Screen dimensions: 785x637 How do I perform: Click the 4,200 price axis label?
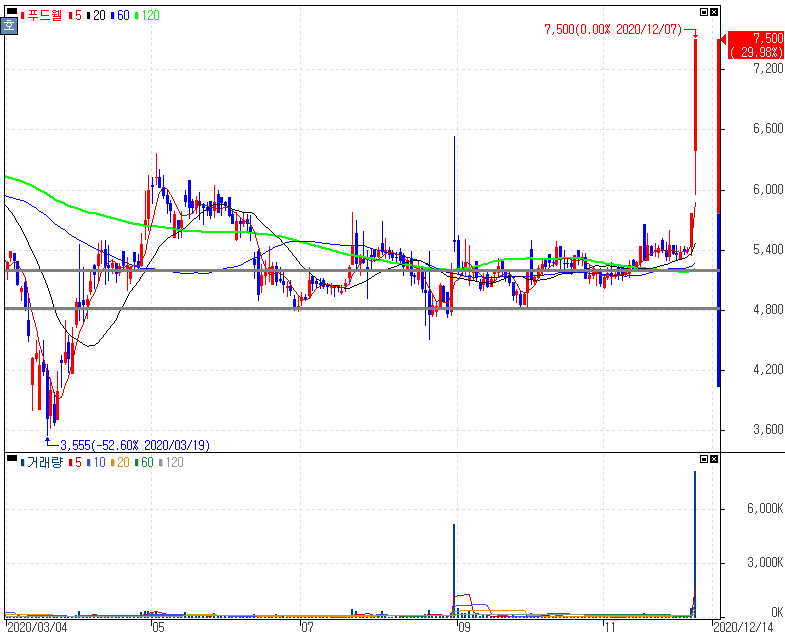(x=768, y=370)
